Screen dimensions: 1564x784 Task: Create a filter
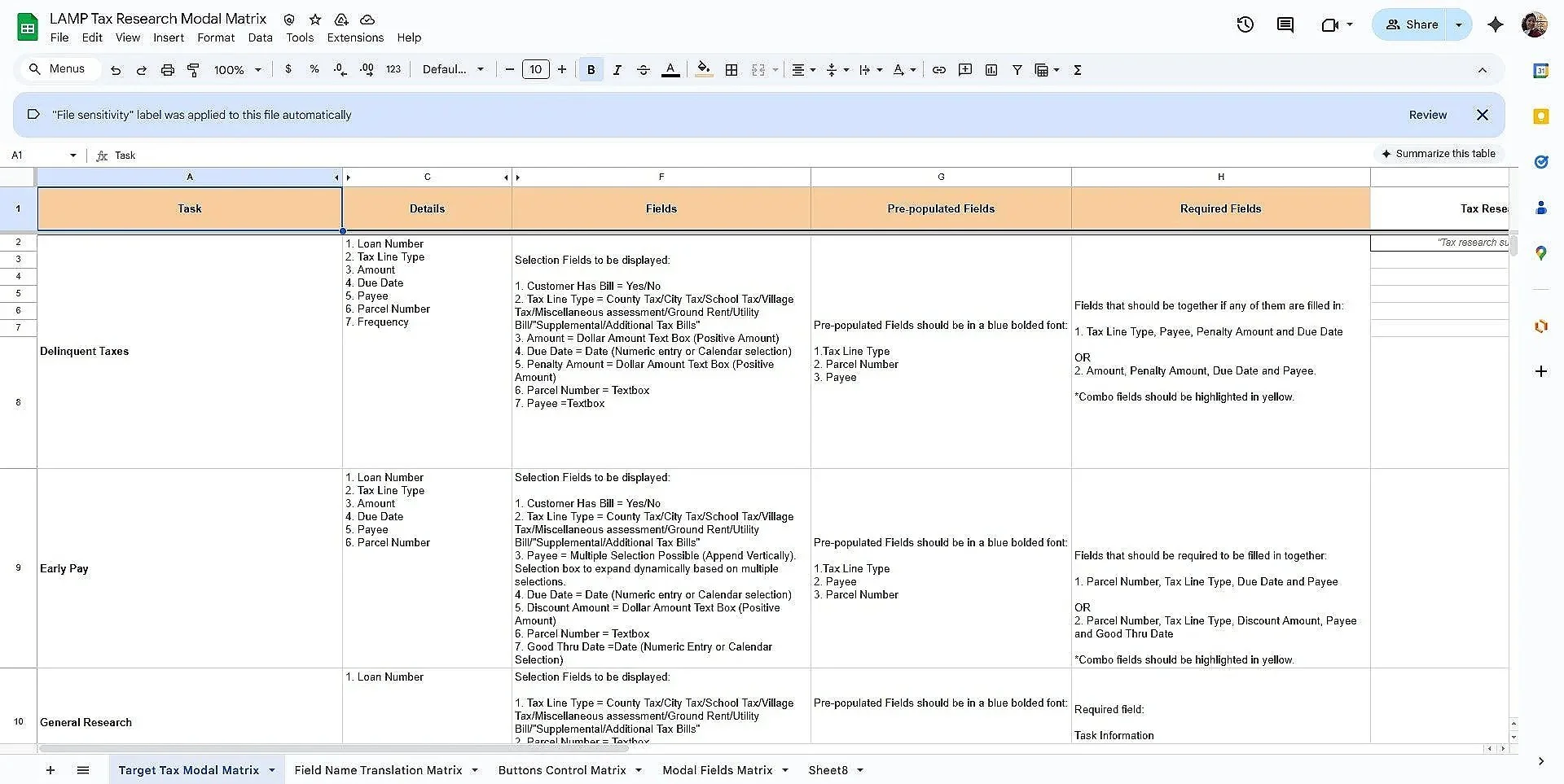(x=1017, y=70)
